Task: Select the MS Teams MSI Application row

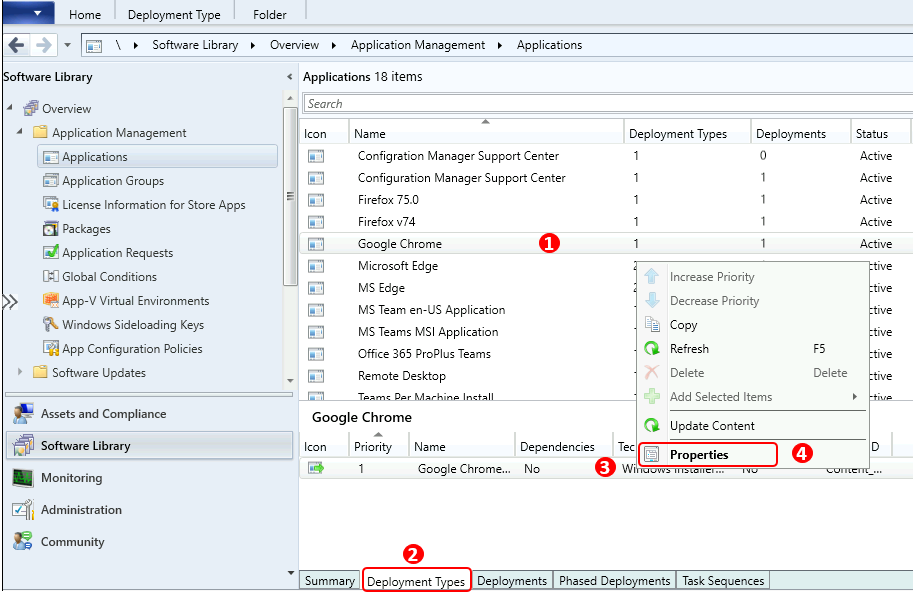Action: coord(468,332)
